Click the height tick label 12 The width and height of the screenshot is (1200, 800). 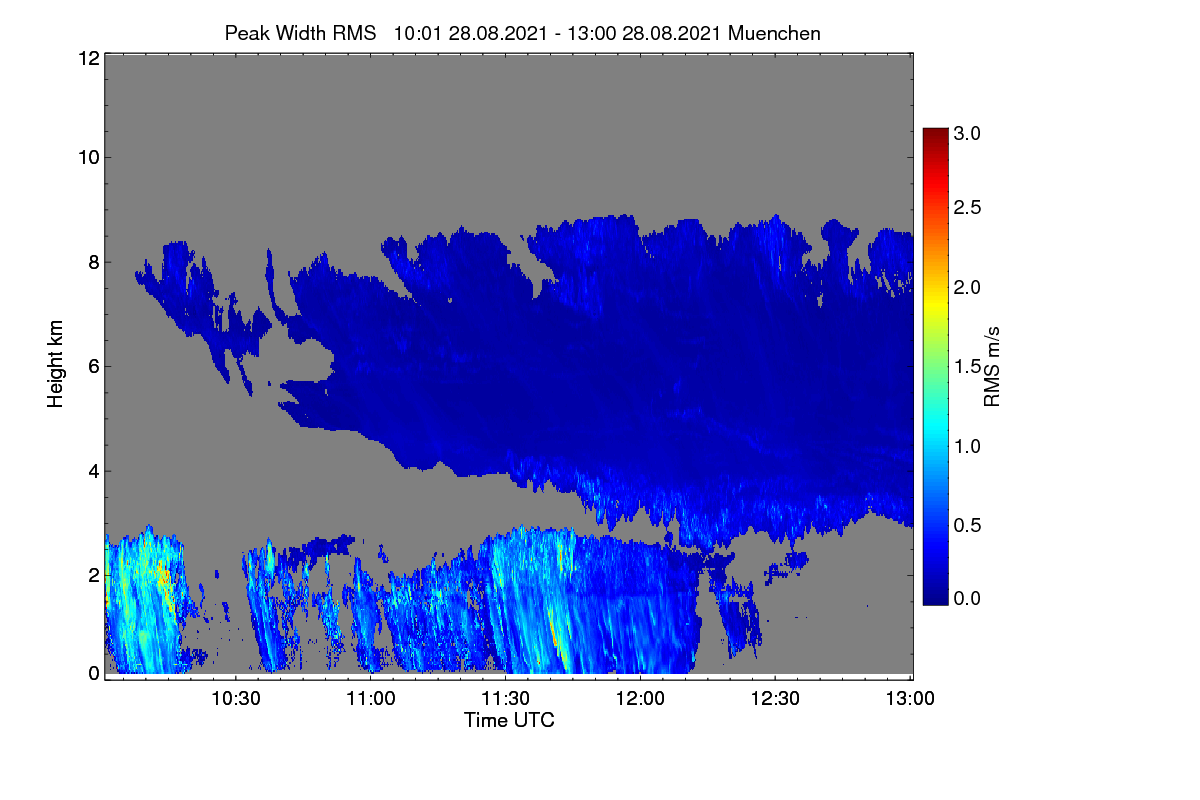[88, 59]
